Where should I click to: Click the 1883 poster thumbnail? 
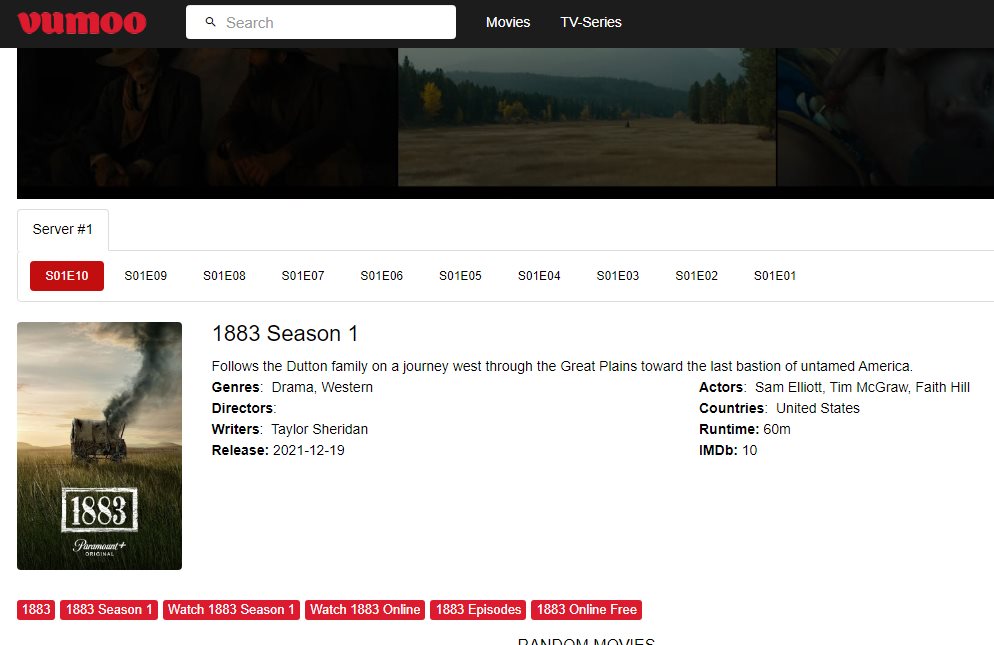tap(99, 445)
